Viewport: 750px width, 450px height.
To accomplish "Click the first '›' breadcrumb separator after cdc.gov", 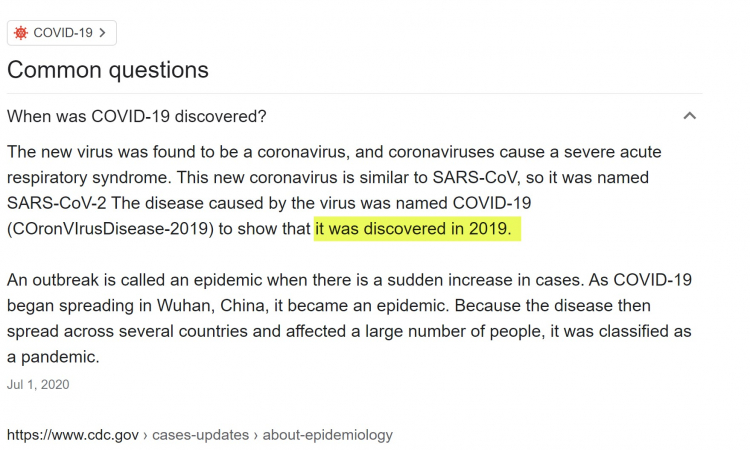I will coord(145,435).
